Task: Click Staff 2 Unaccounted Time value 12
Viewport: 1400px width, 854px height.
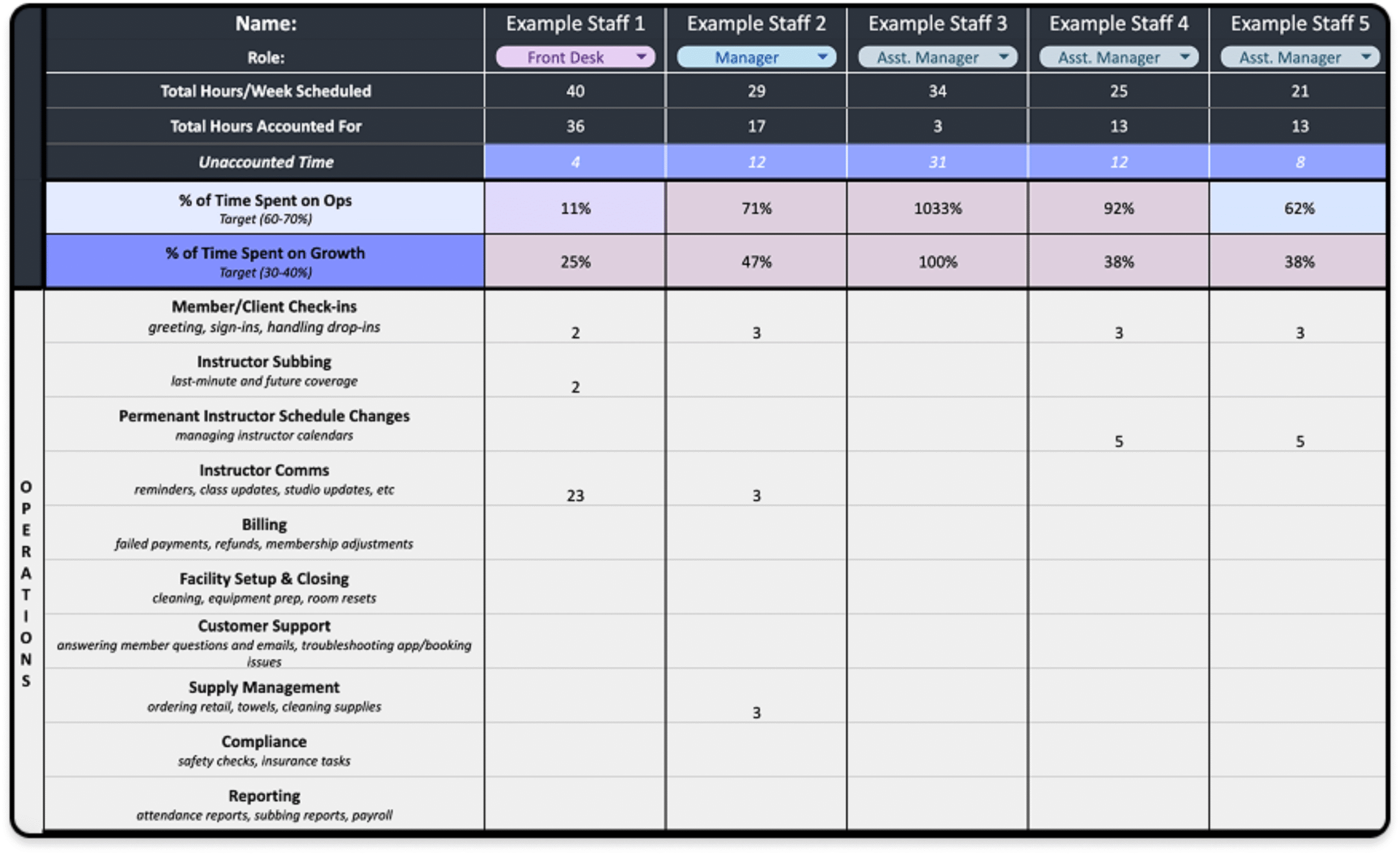Action: click(756, 162)
